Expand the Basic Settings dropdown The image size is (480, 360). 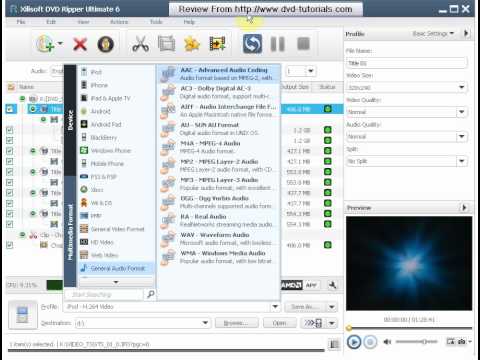point(433,33)
